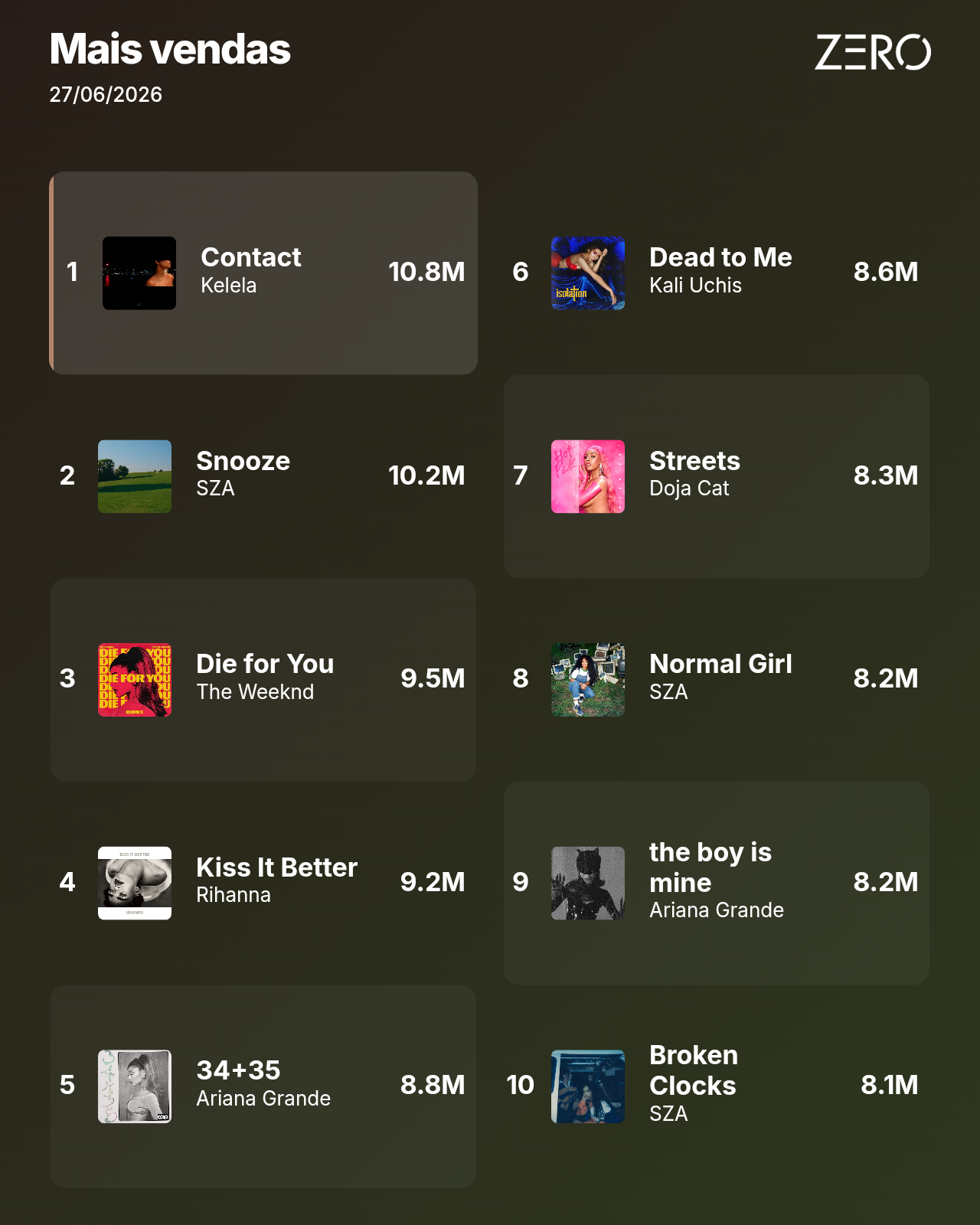Select the Normal Girl cover thumbnail

(x=588, y=680)
